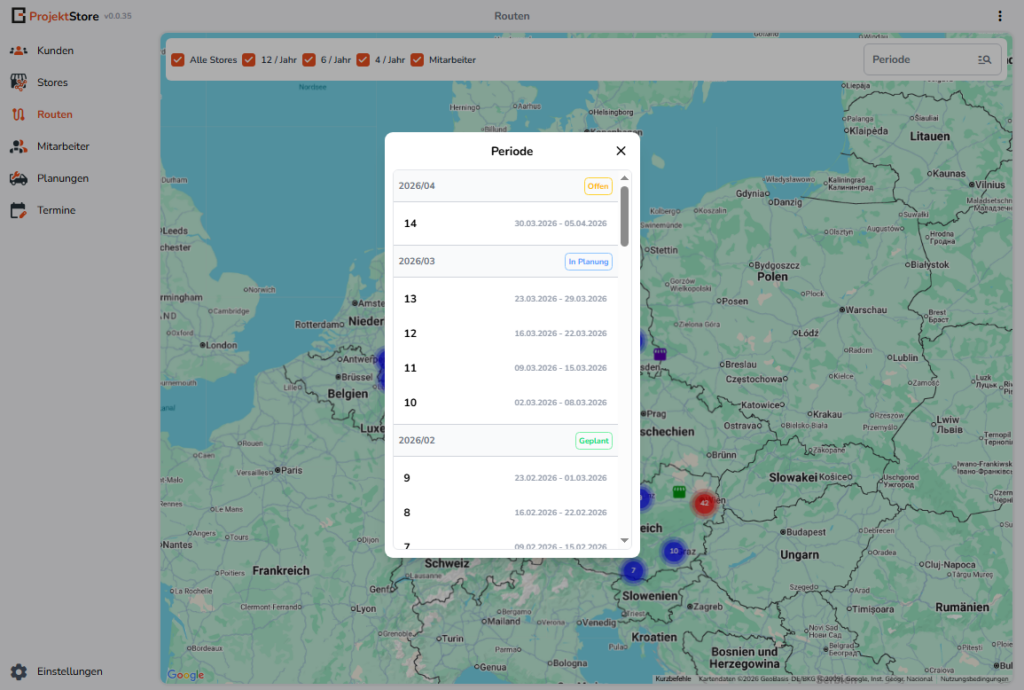The image size is (1024, 690).
Task: Choose week 10 starting 02.03.2026
Action: click(505, 403)
